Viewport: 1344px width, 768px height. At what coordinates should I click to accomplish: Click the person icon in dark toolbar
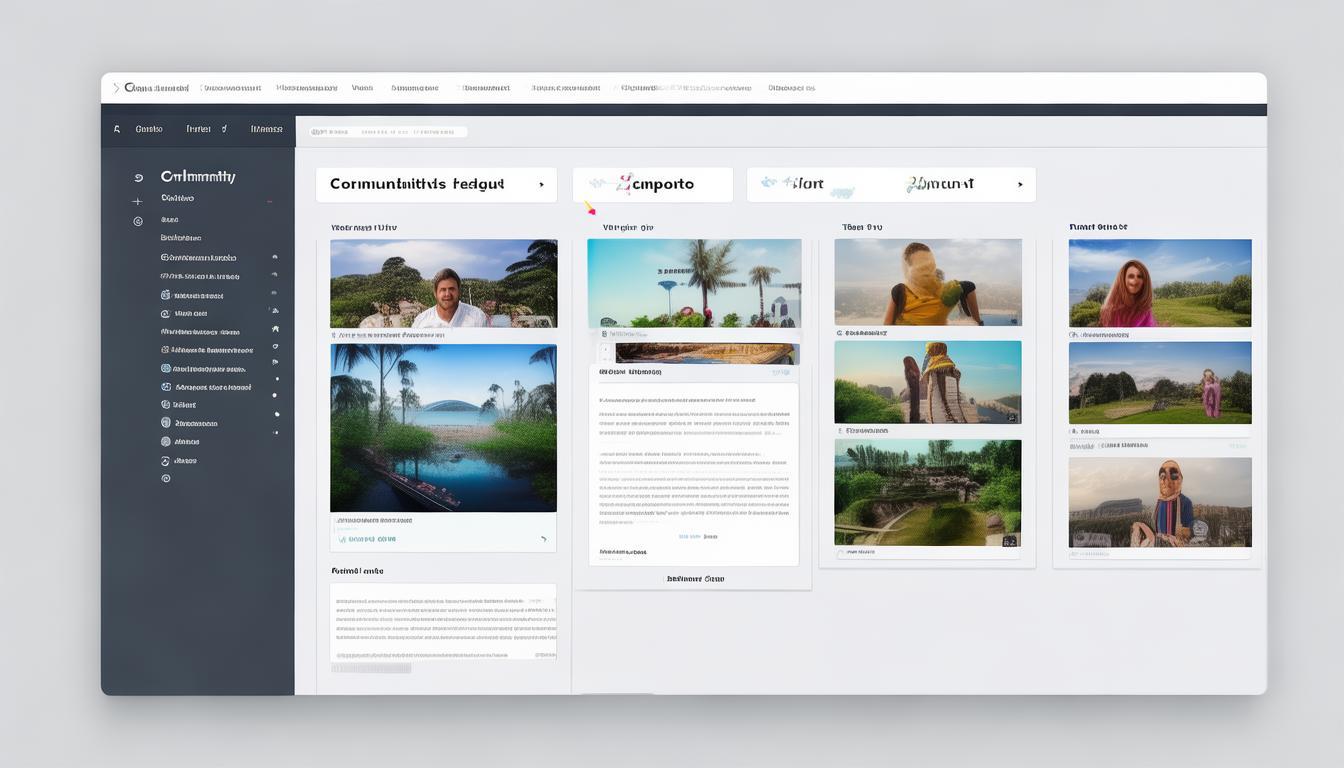click(x=117, y=129)
